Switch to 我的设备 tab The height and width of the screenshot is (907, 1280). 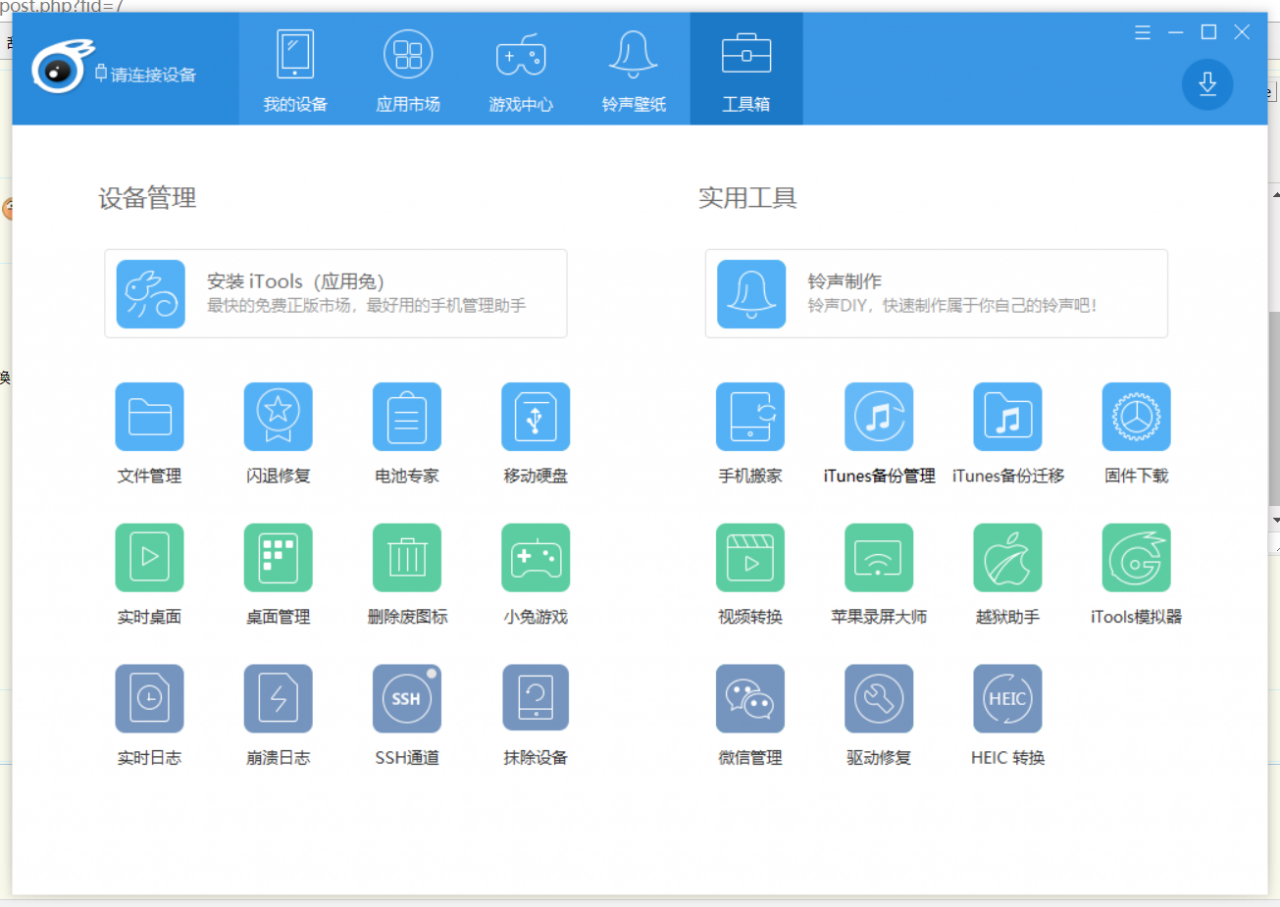pos(295,69)
